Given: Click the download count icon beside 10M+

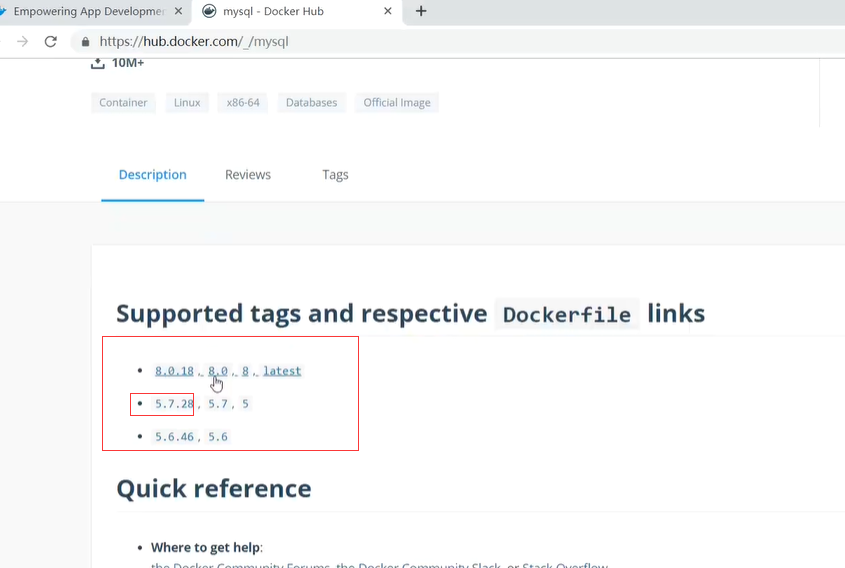Looking at the screenshot, I should coord(98,63).
